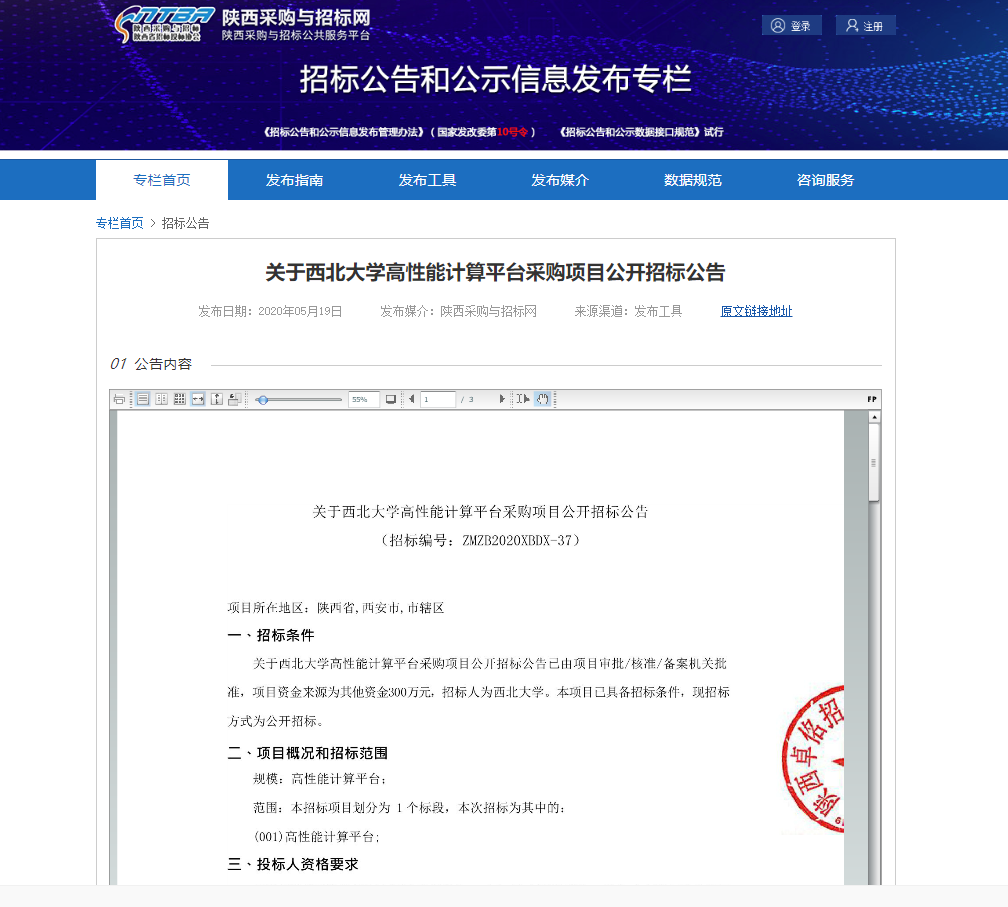Click the print icon in PDF toolbar
The height and width of the screenshot is (907, 1008).
[x=120, y=399]
